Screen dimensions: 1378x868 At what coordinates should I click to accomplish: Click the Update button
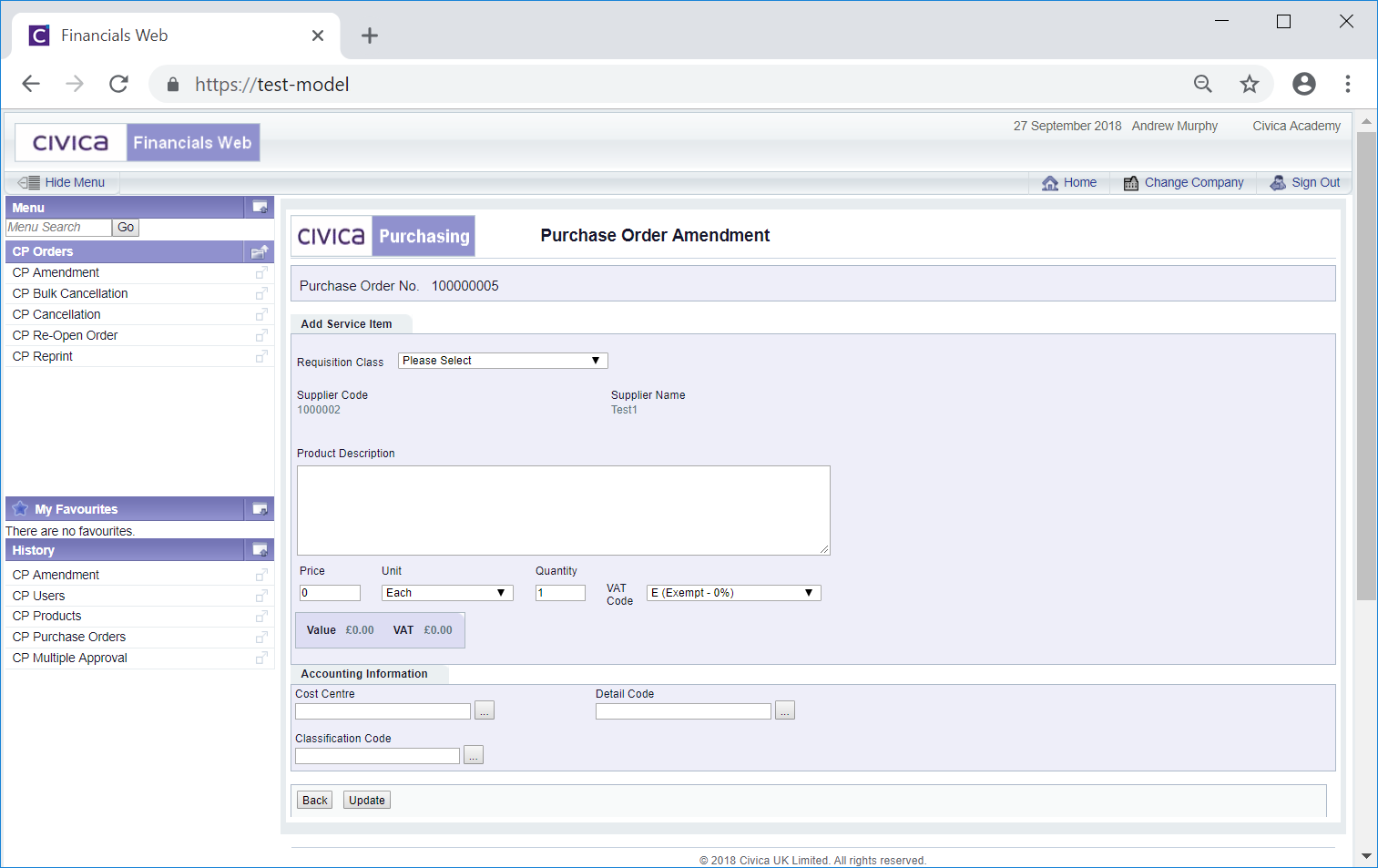[367, 801]
